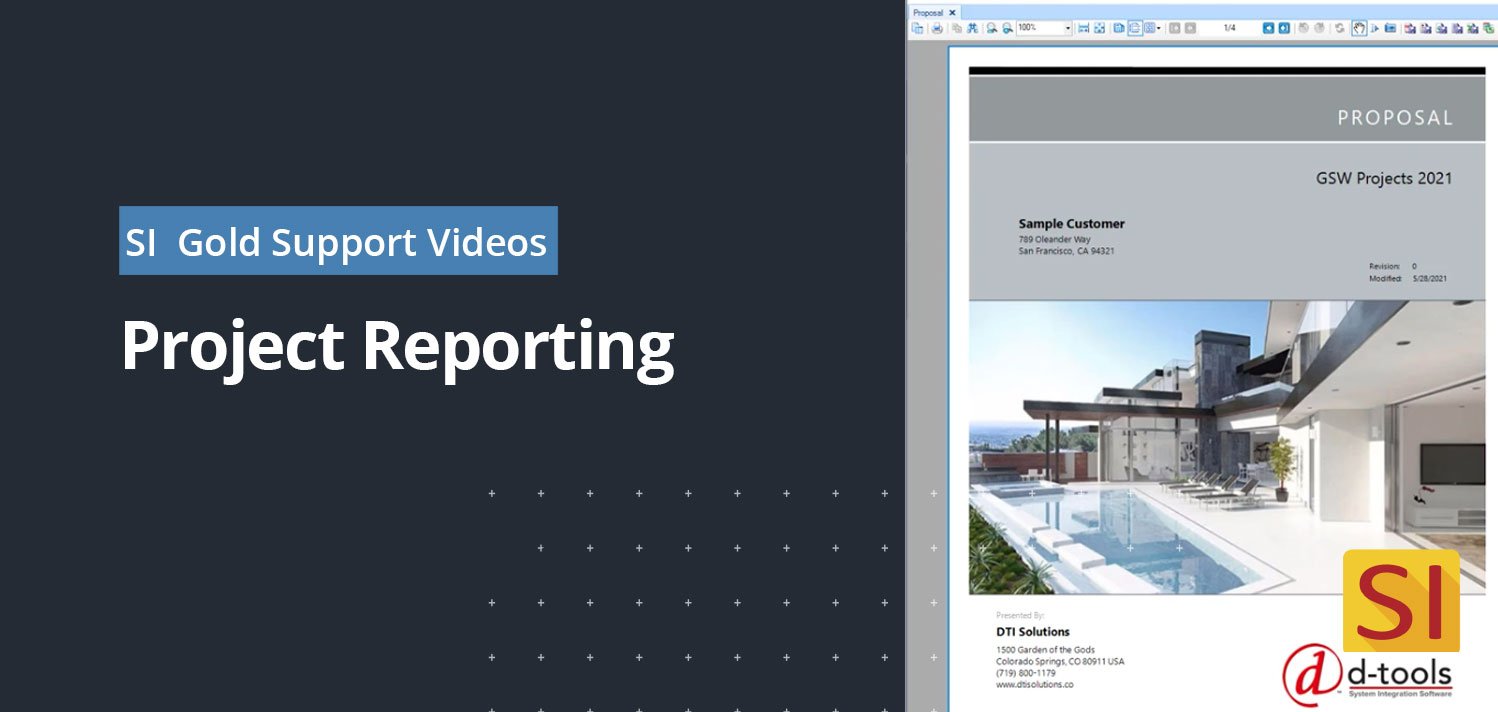
Task: Close the Proposal tab with its X
Action: pos(953,12)
